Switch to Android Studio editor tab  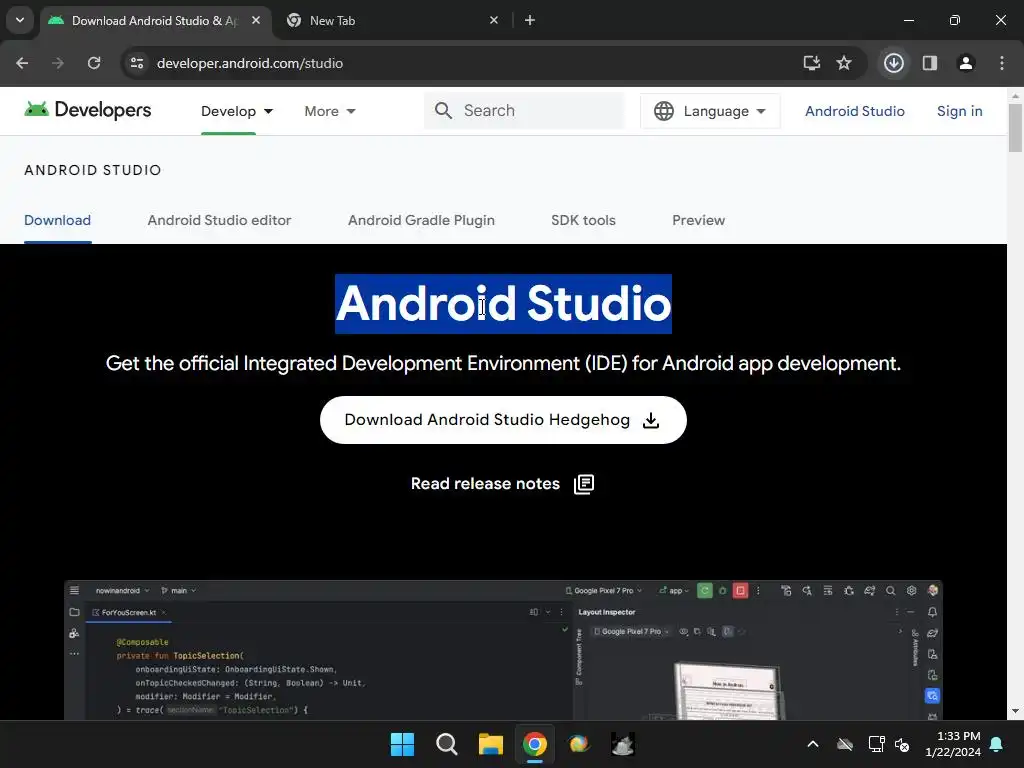219,220
